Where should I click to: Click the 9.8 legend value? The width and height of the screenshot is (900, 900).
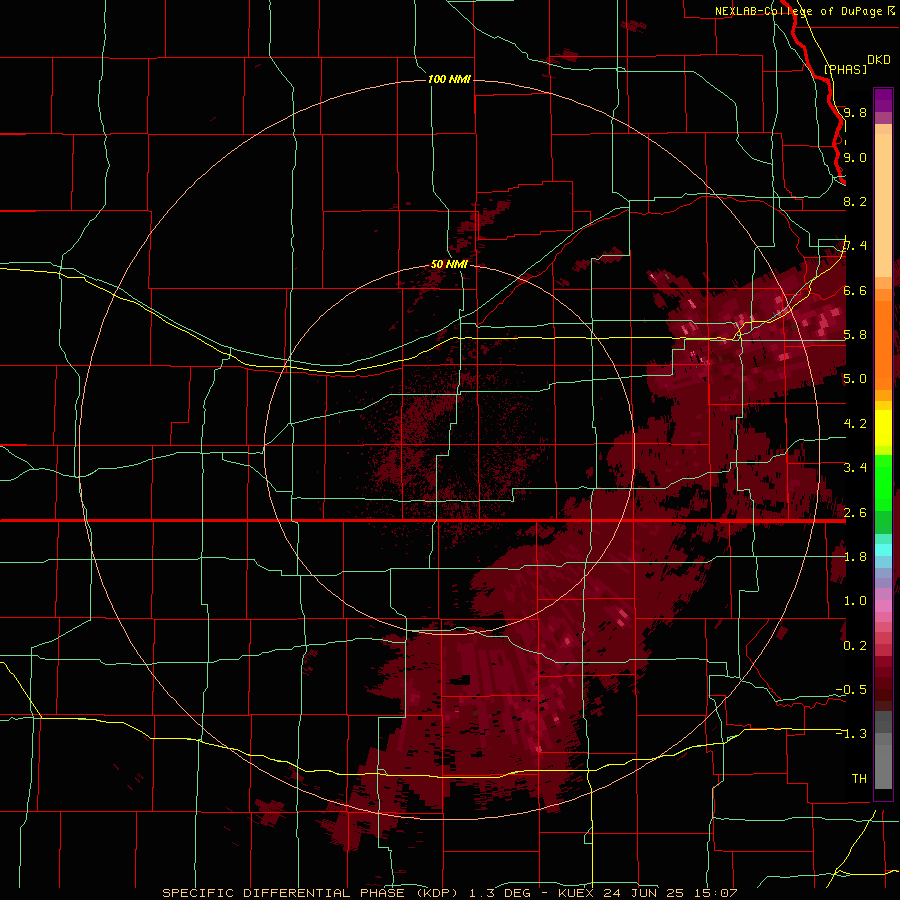[855, 112]
